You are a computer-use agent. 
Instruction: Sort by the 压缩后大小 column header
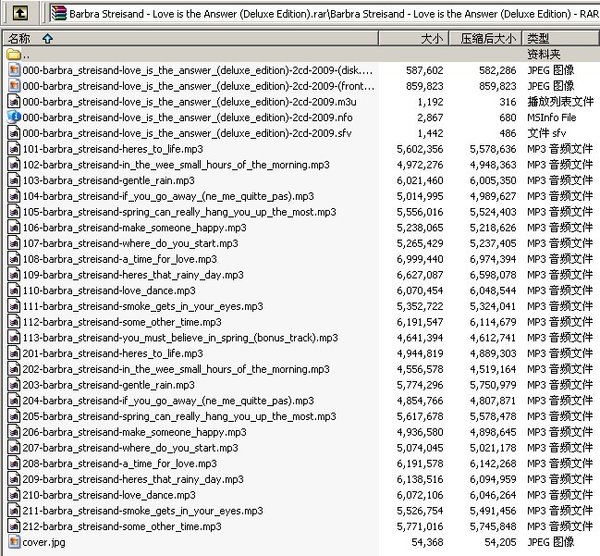coord(485,38)
